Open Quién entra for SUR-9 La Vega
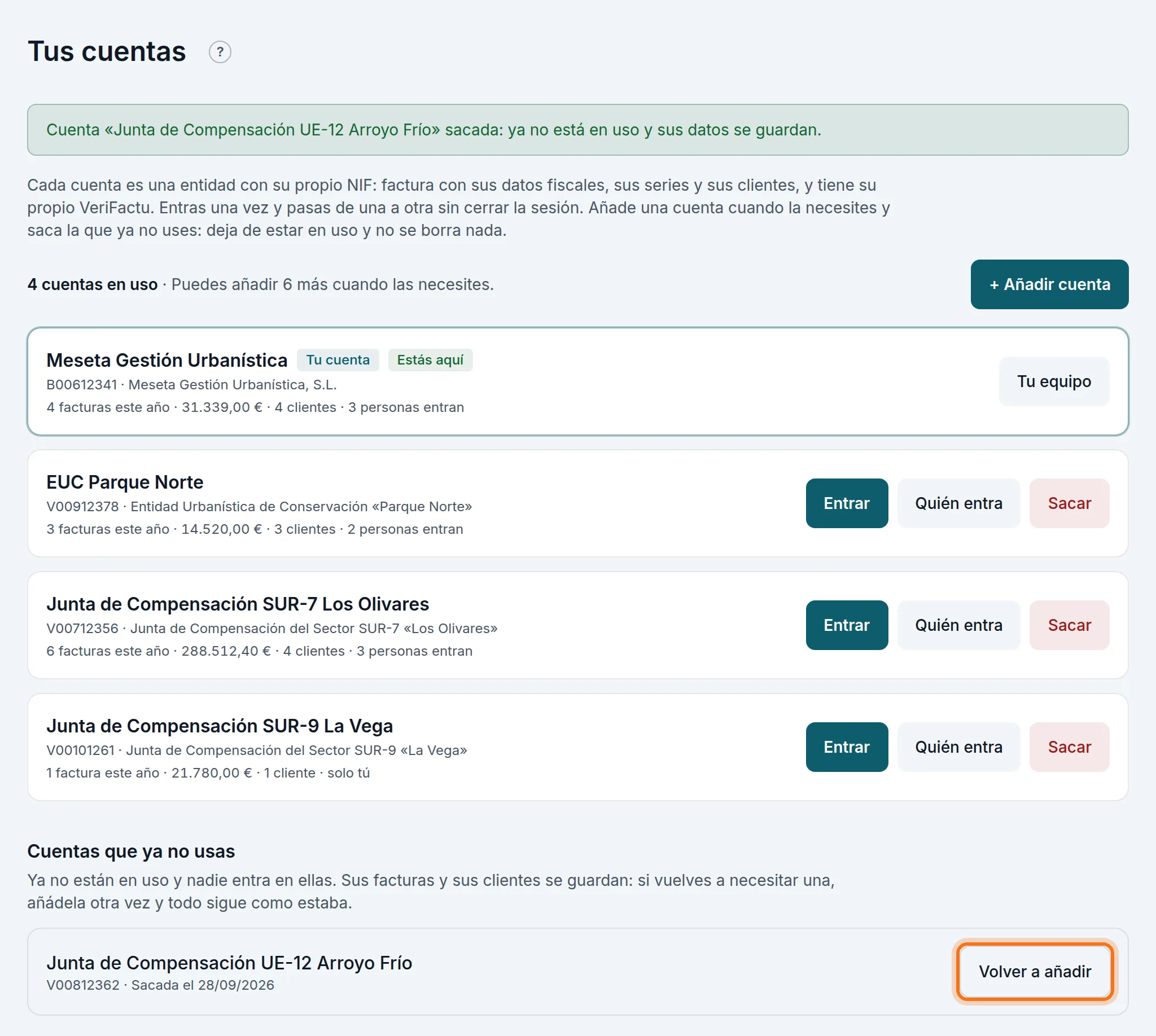 958,747
